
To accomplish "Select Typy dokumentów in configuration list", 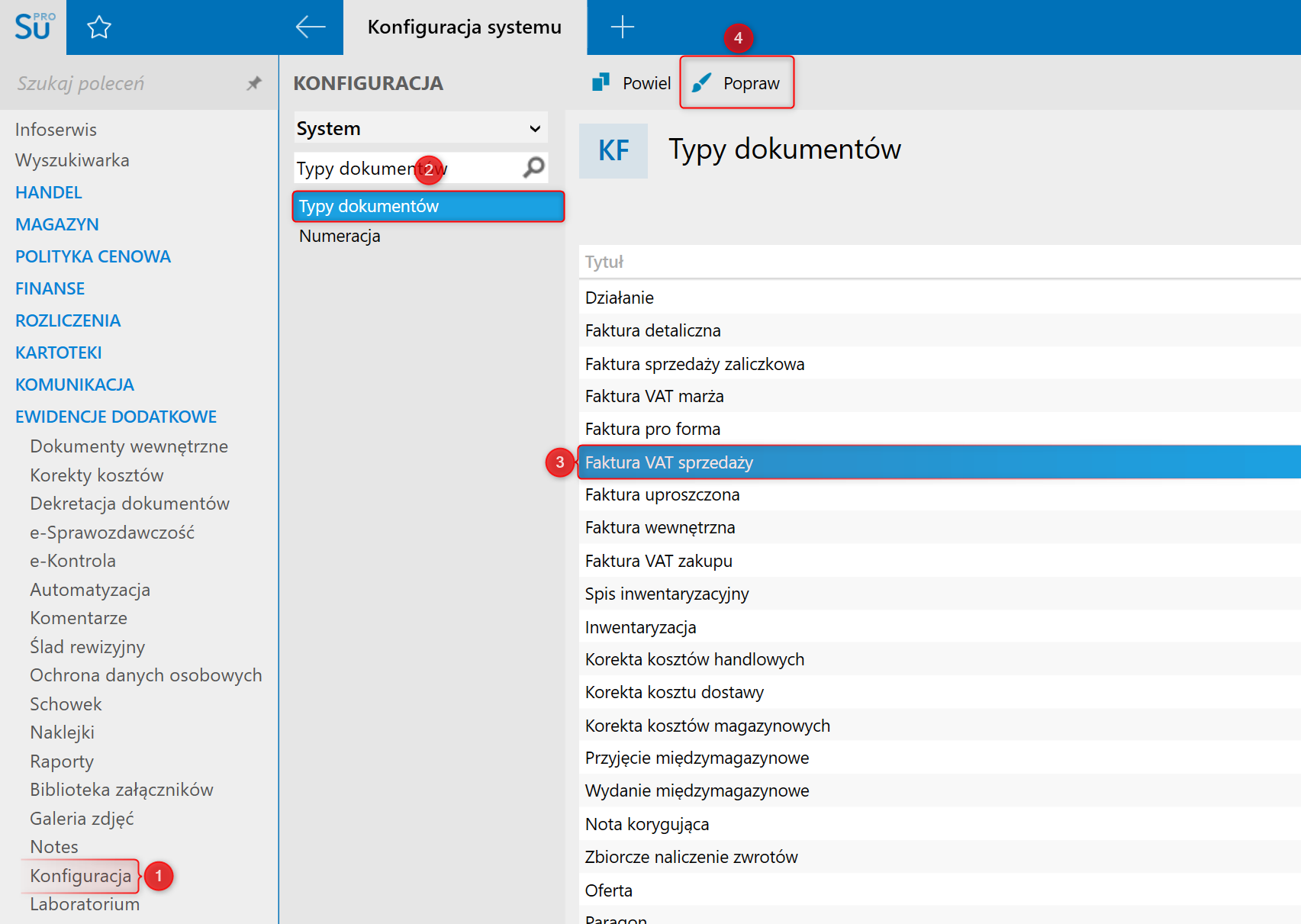I will (x=428, y=206).
